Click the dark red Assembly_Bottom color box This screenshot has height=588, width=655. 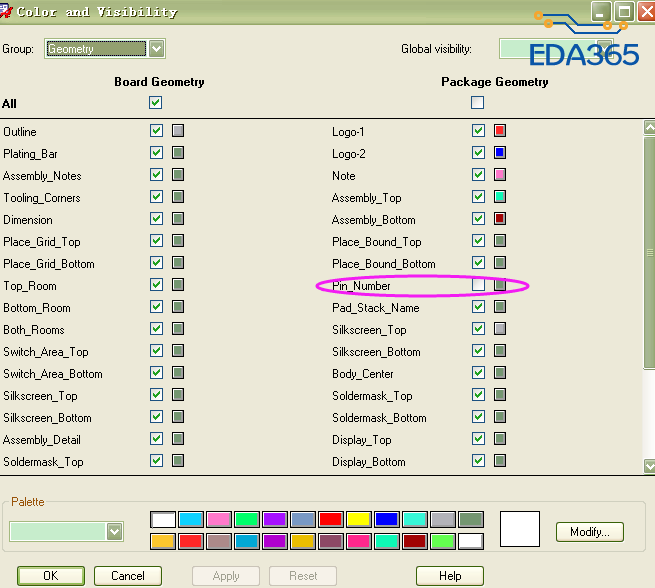[500, 219]
